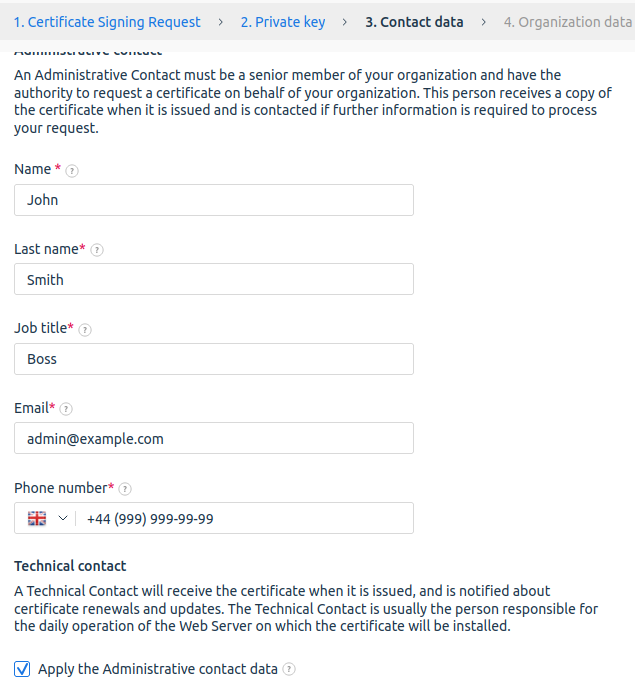Switch to the Private key step
Image resolution: width=635 pixels, height=689 pixels.
283,22
